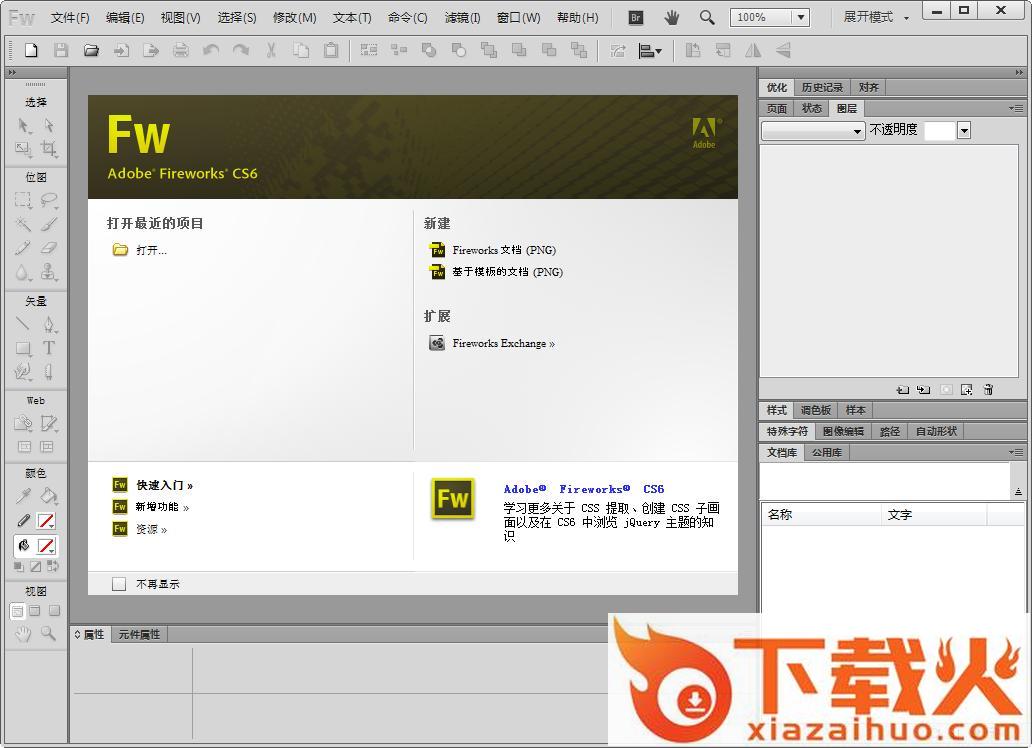
Task: Select the Magic Wand tool
Action: 23,224
